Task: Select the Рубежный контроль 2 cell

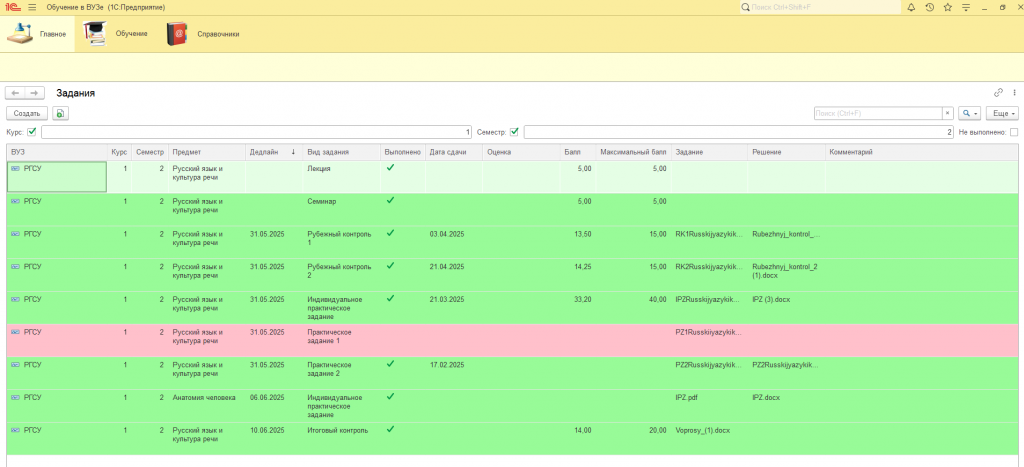Action: click(x=342, y=275)
